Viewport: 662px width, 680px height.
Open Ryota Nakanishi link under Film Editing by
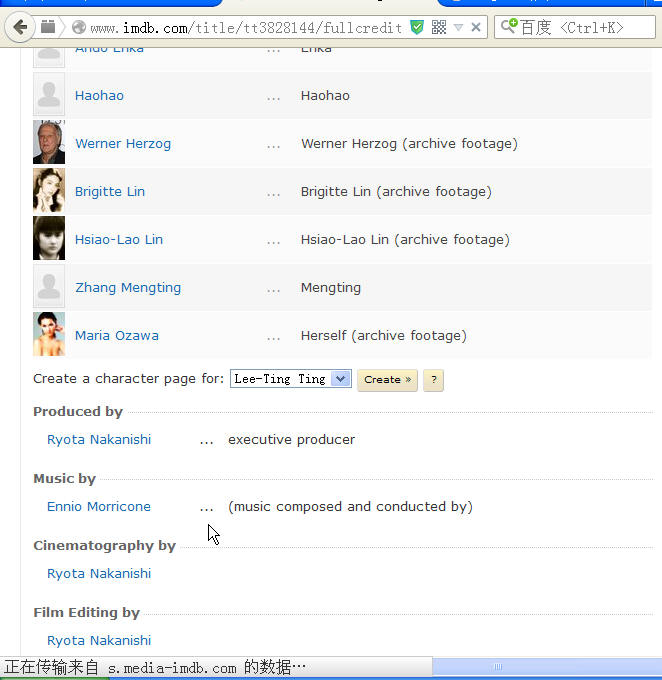[99, 641]
